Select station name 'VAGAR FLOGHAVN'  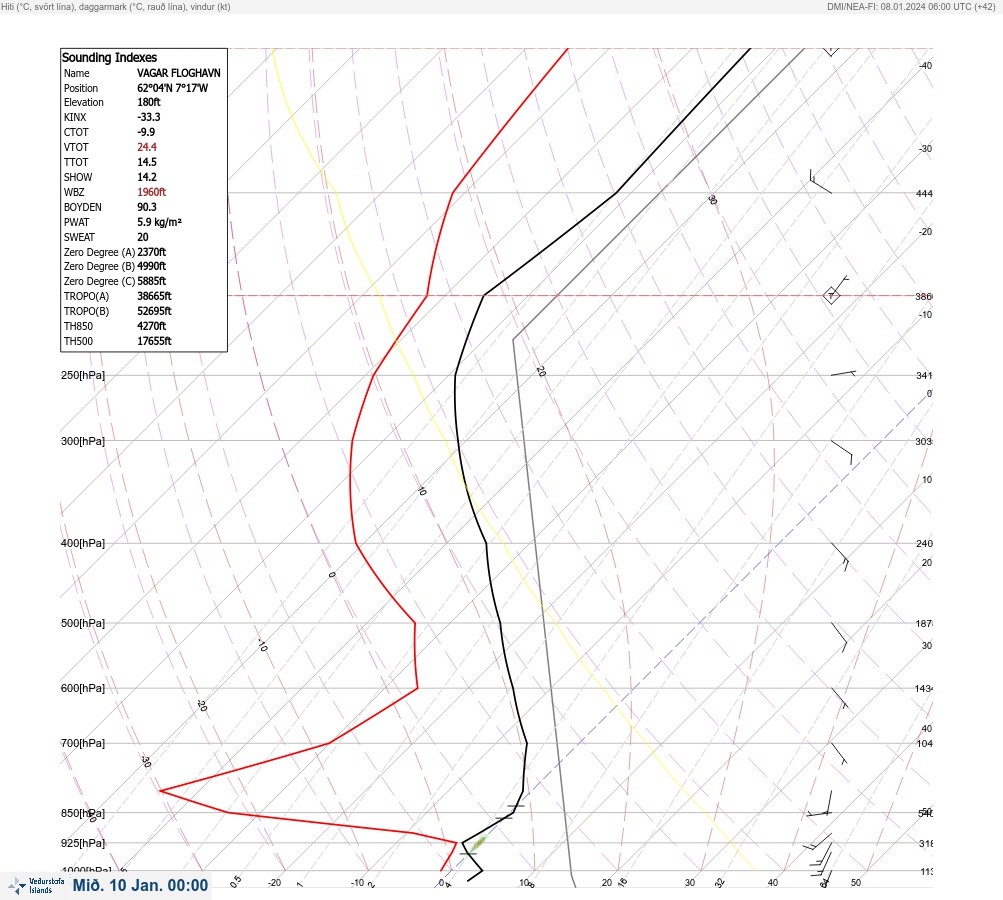point(178,73)
